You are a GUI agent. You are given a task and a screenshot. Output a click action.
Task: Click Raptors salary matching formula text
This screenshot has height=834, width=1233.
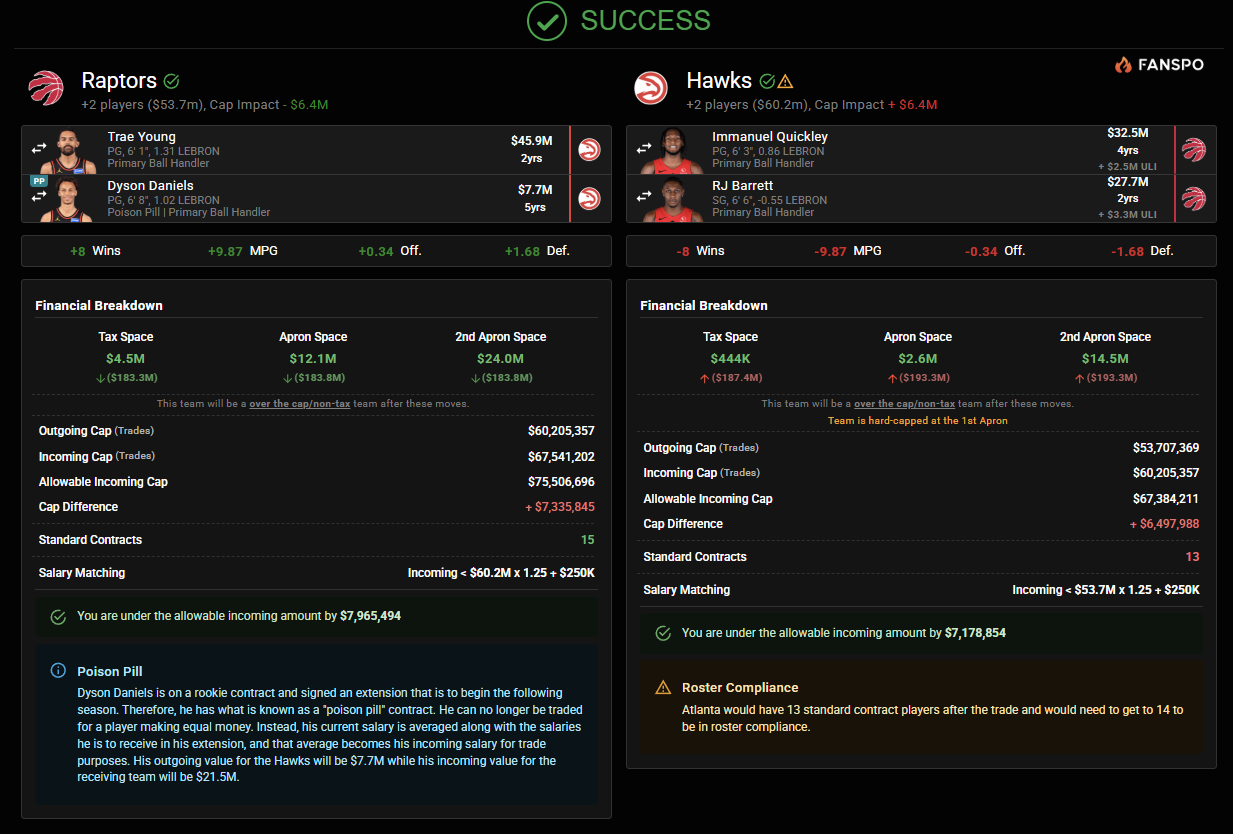coord(501,573)
